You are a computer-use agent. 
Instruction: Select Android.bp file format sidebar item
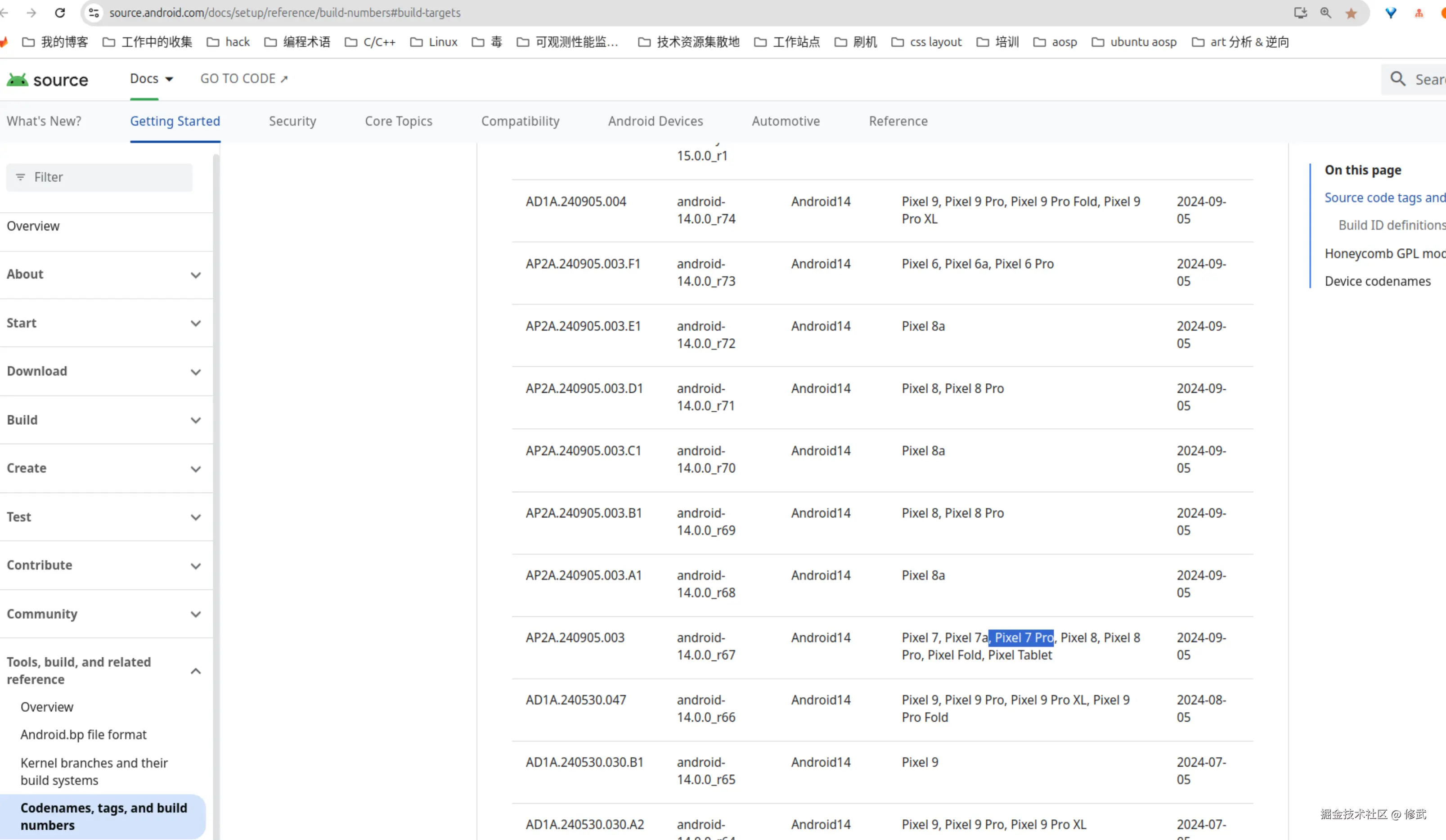(84, 734)
